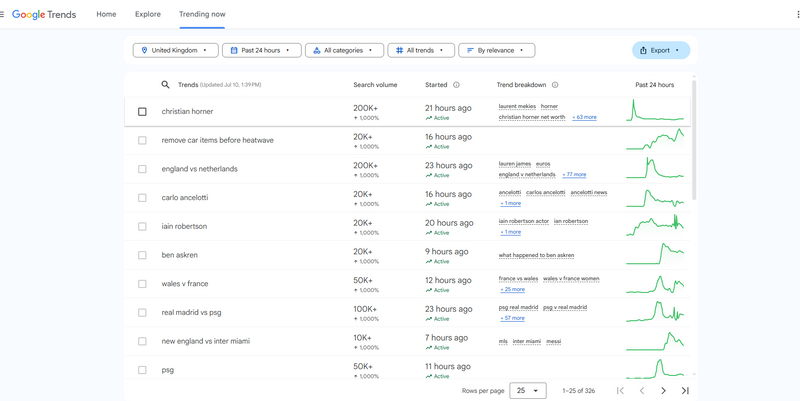
Task: Open the christian horner net worth term
Action: tap(532, 117)
